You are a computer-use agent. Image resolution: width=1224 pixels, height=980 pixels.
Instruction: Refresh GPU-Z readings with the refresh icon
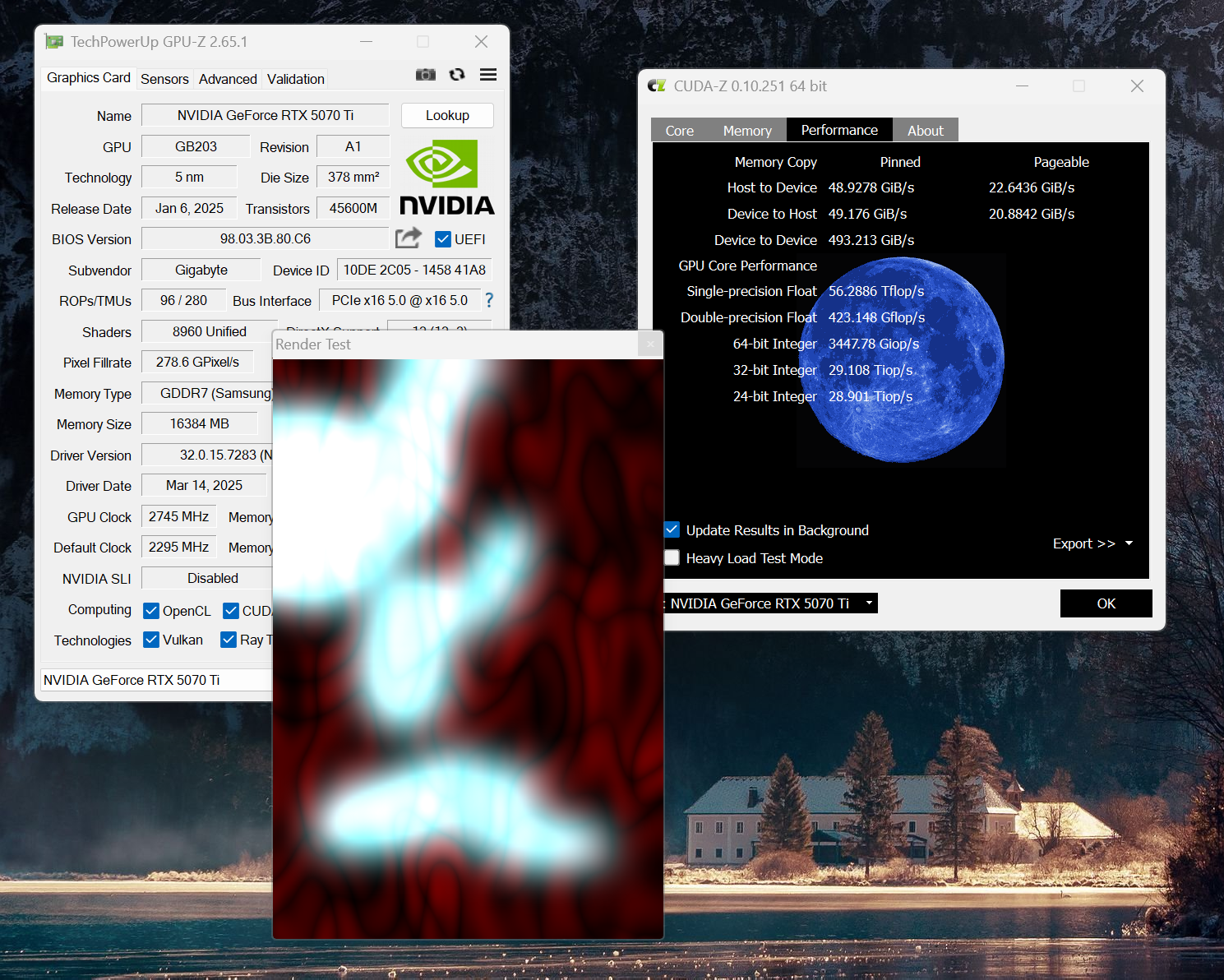coord(457,75)
